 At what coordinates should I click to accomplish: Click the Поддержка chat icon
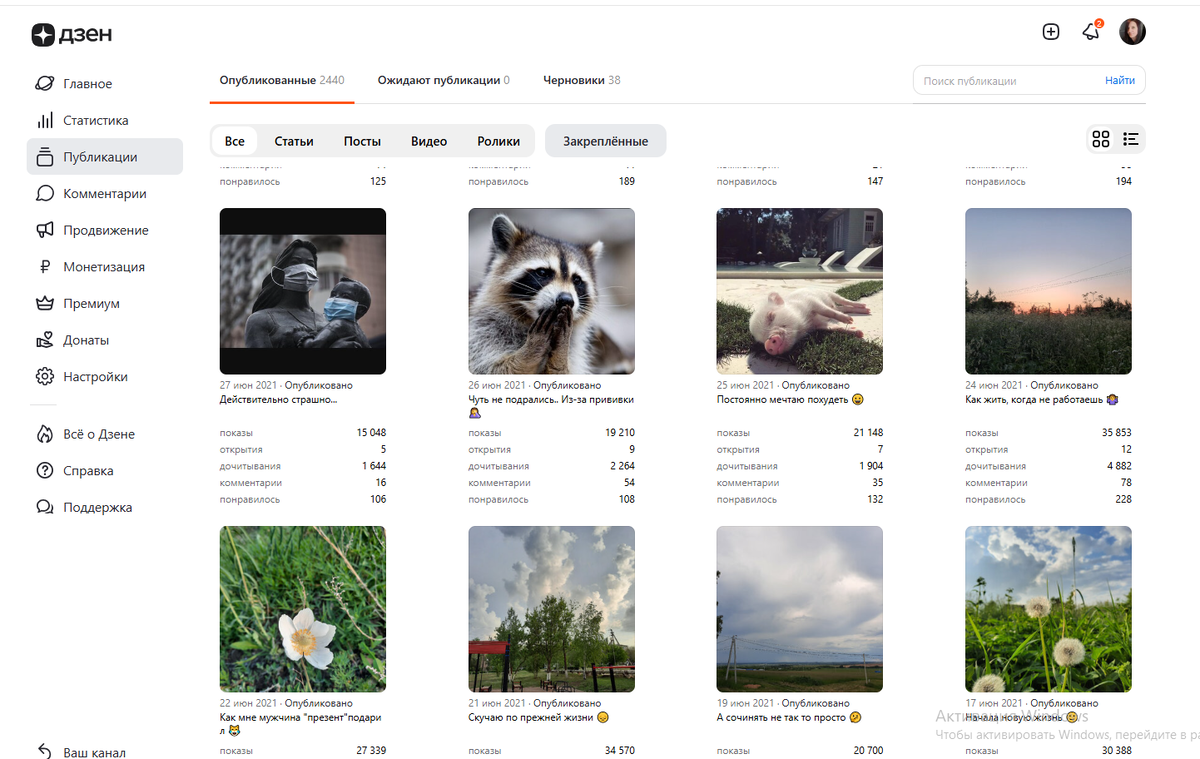tap(44, 507)
